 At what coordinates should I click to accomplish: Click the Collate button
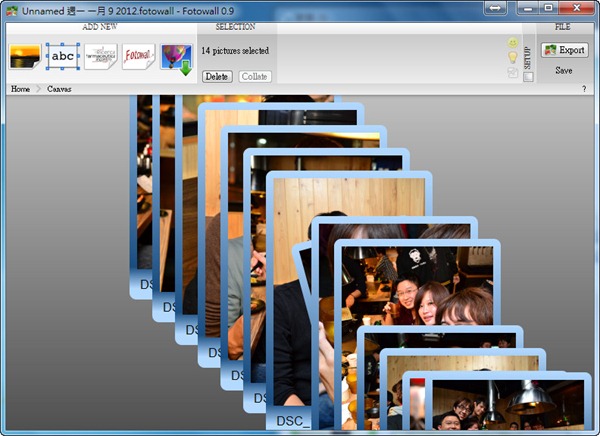255,76
